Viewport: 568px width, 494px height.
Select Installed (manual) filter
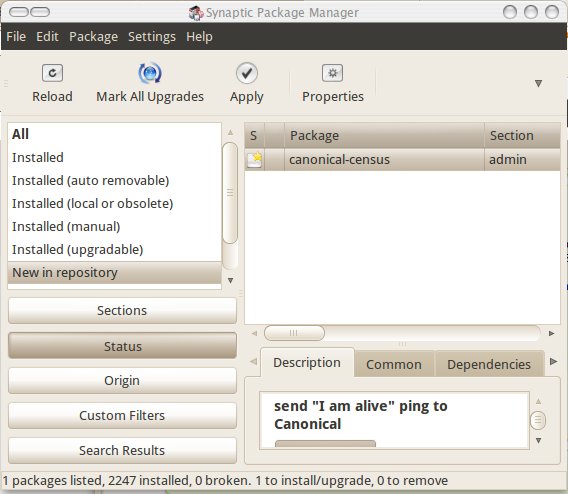click(x=114, y=226)
